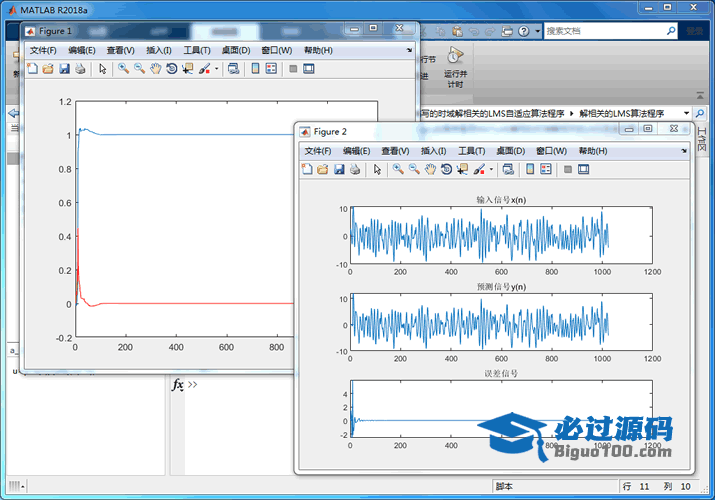
Task: Click Save icon in Figure 2 toolbar
Action: click(339, 170)
